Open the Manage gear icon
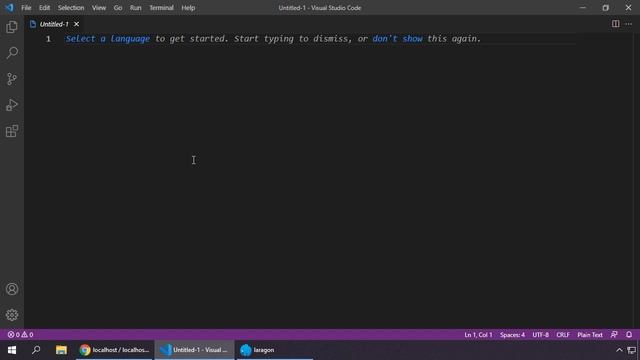Image resolution: width=640 pixels, height=360 pixels. pos(12,315)
